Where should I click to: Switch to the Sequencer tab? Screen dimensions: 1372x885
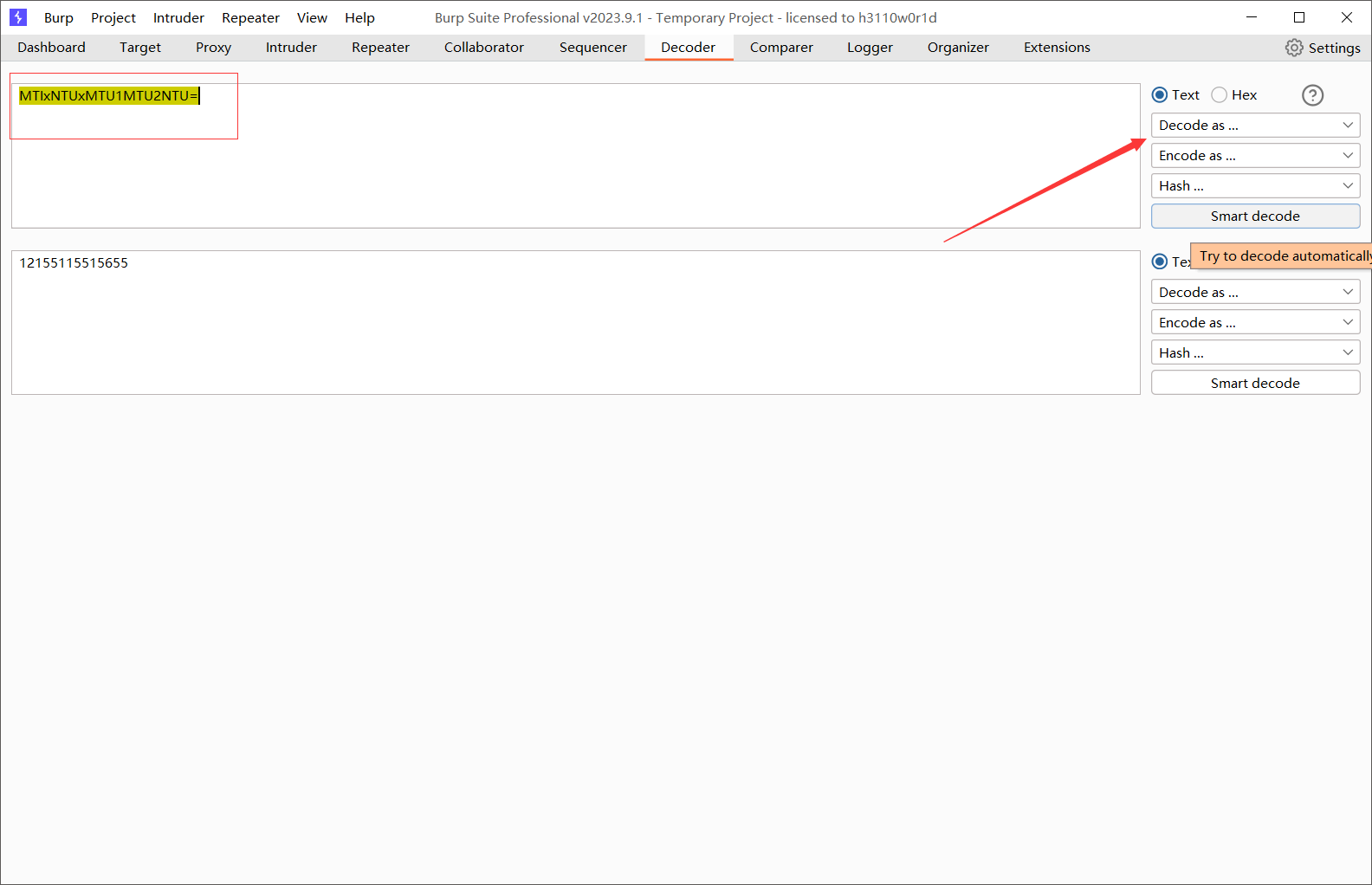(x=593, y=48)
